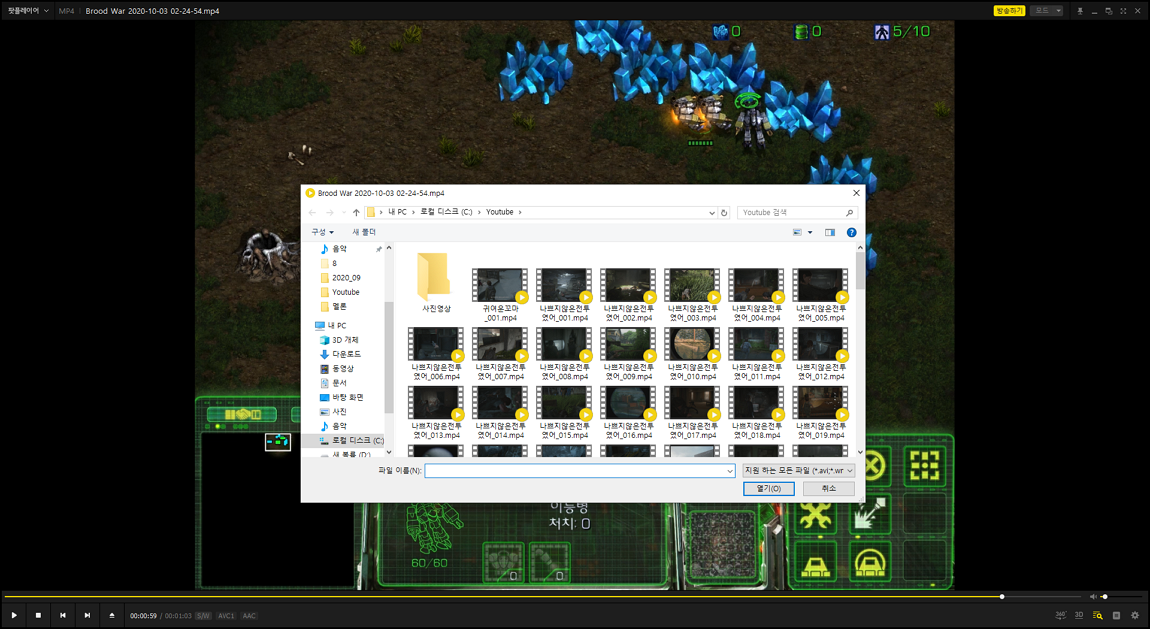
Task: Toggle fullscreen icon in player title bar
Action: click(1123, 11)
